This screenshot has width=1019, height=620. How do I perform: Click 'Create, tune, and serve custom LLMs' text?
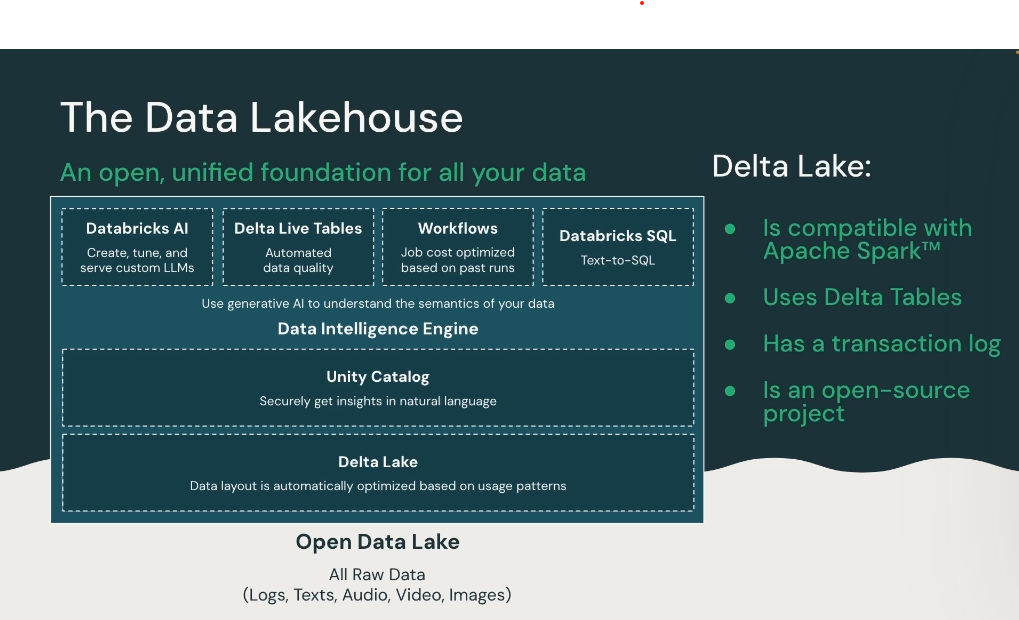(137, 260)
